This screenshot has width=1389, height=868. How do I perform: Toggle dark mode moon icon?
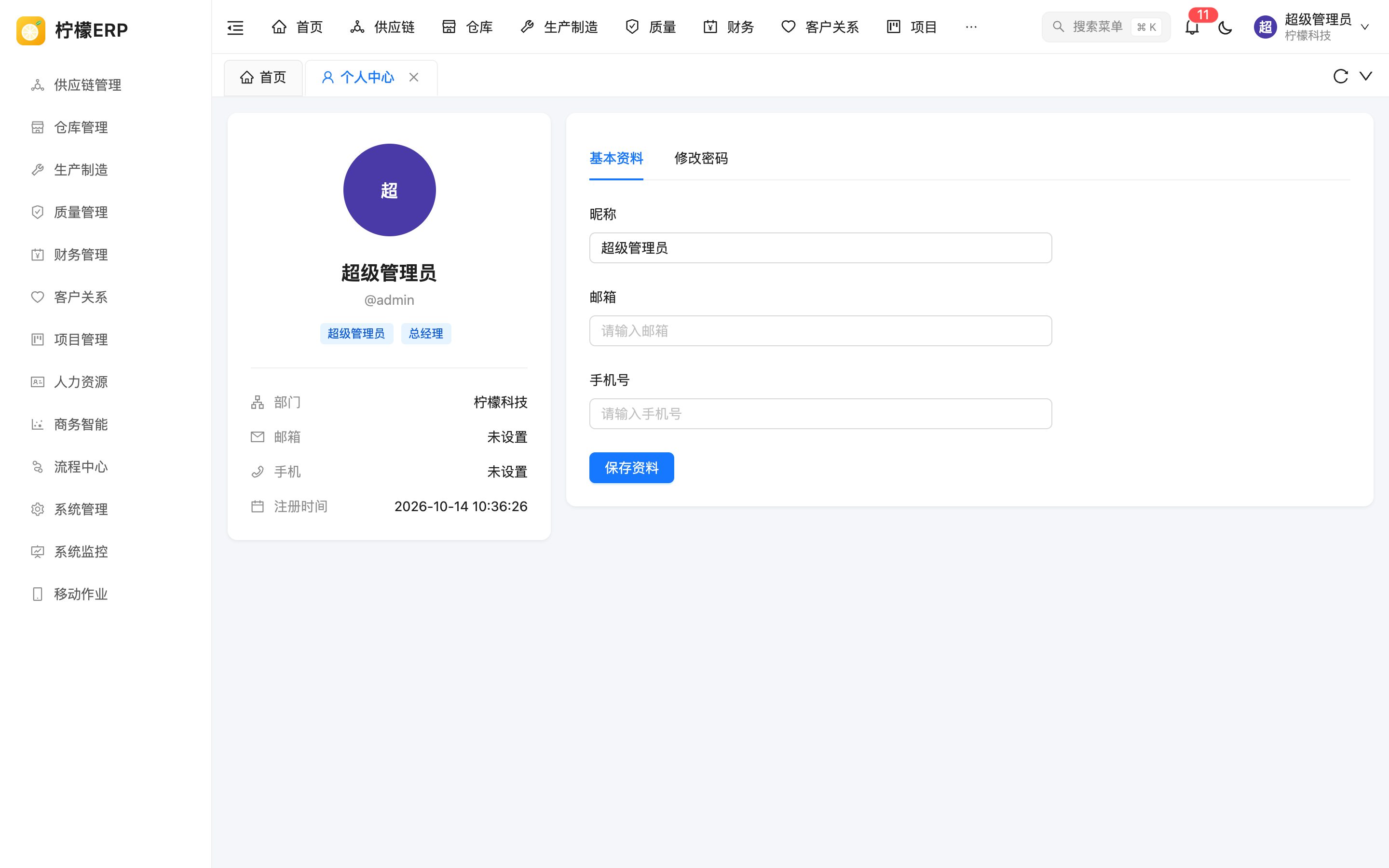(1225, 27)
